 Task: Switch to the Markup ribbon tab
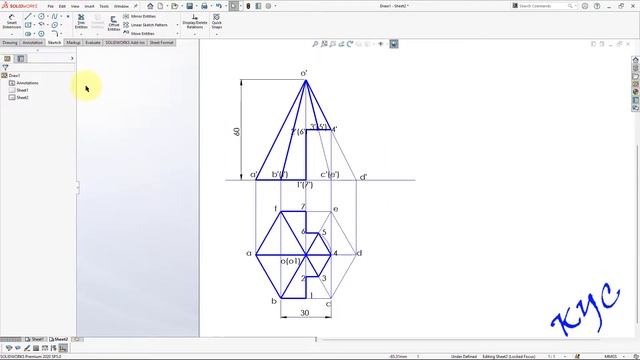(73, 42)
